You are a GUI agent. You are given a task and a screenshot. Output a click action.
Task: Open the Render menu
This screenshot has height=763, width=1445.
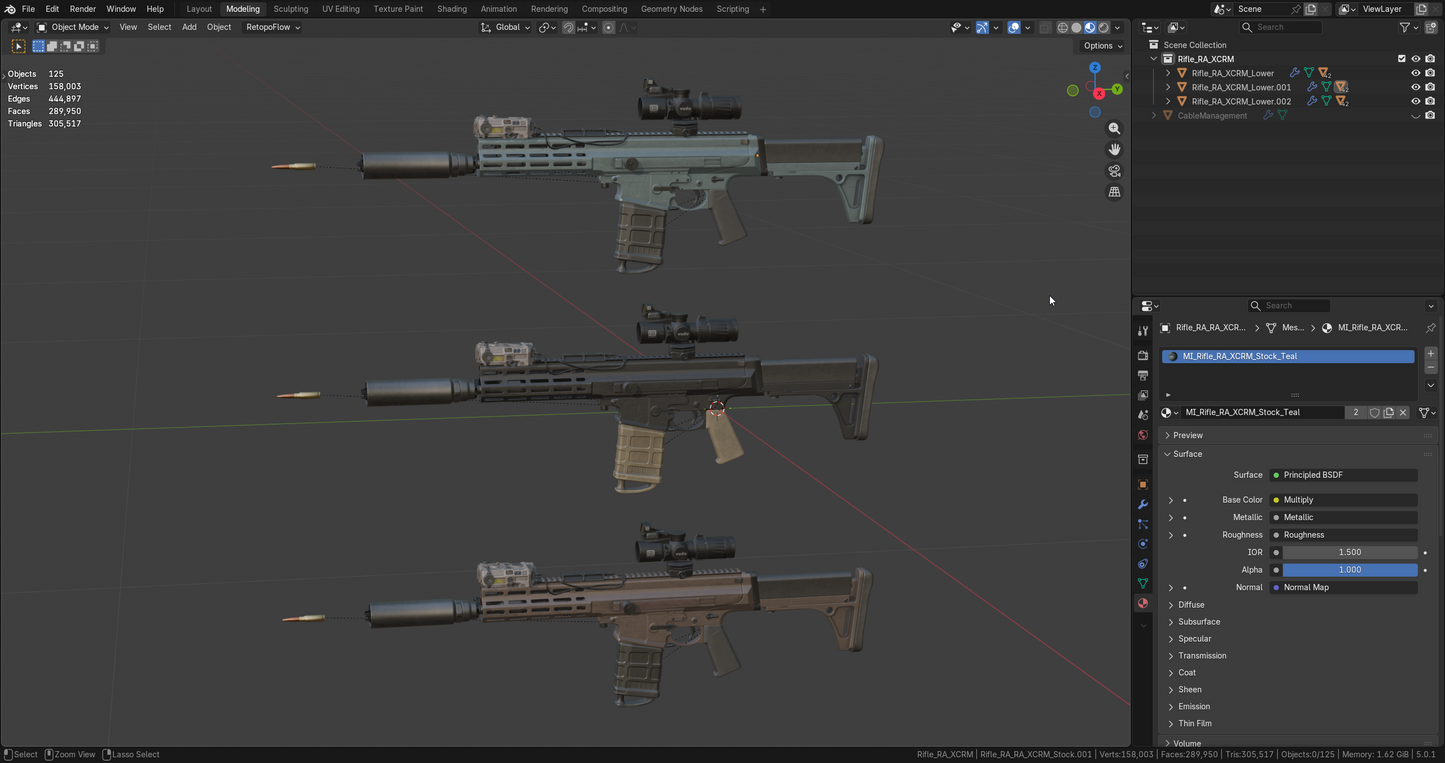click(83, 9)
